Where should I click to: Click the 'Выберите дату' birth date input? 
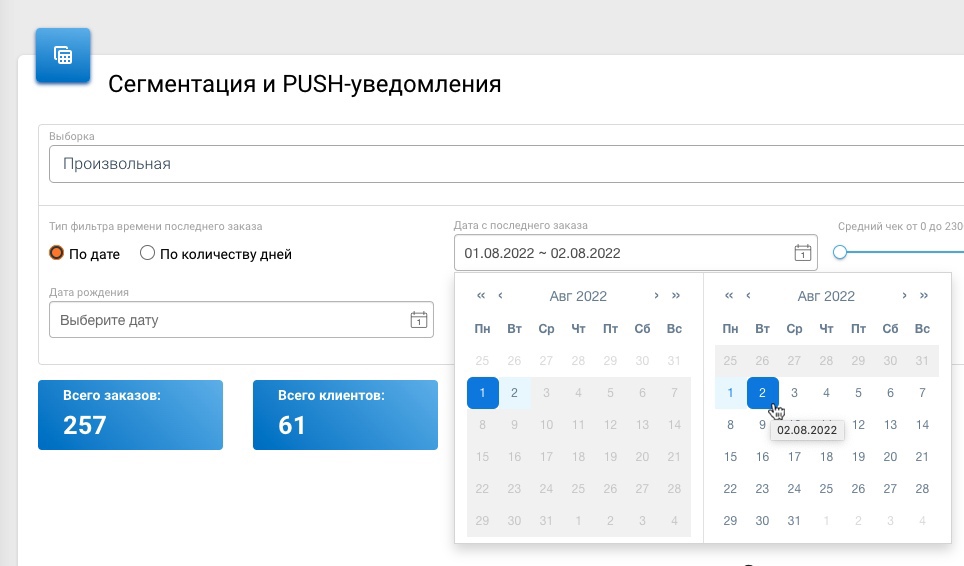[x=230, y=321]
